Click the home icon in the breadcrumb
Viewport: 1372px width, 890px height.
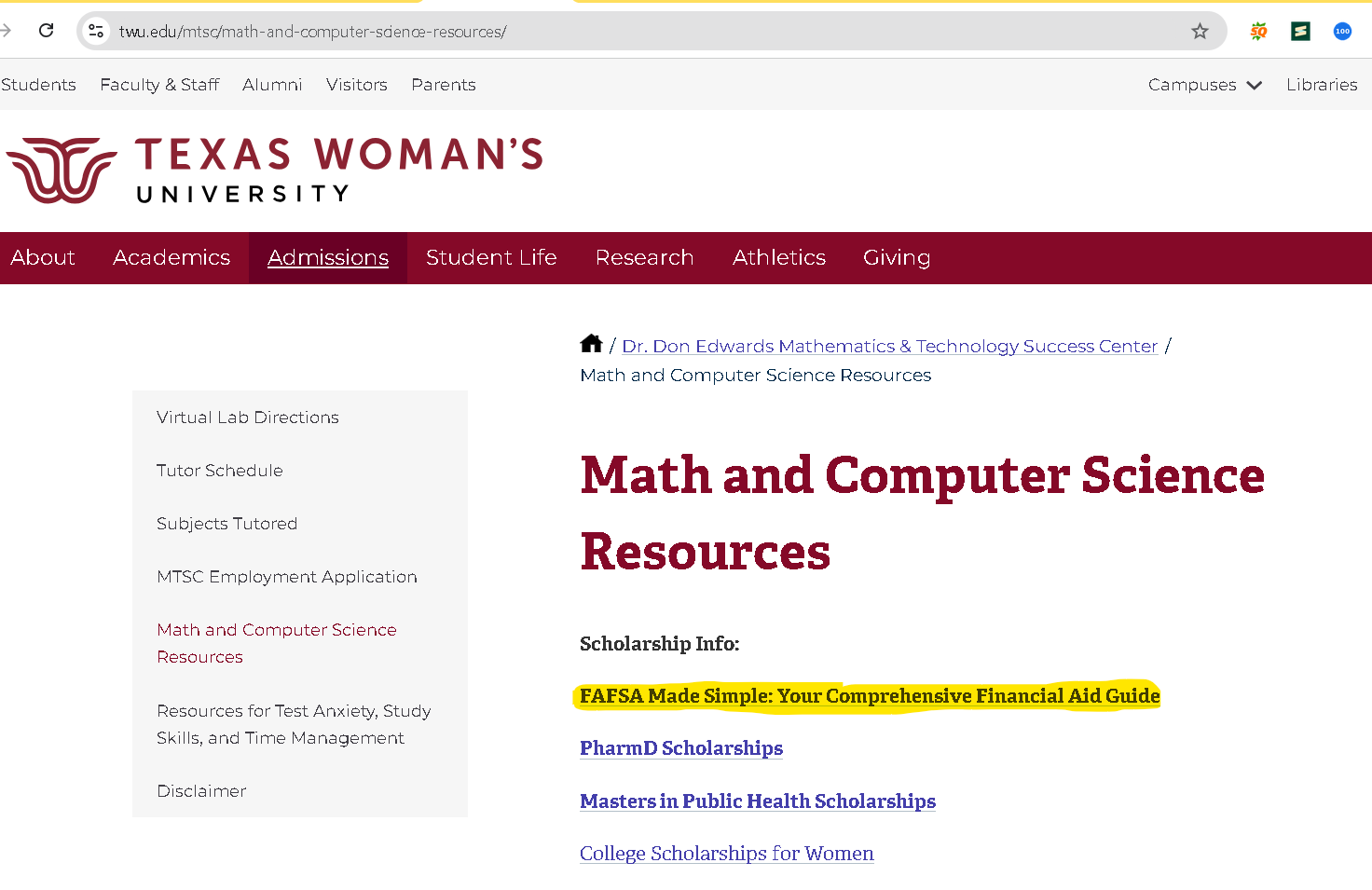[x=591, y=344]
